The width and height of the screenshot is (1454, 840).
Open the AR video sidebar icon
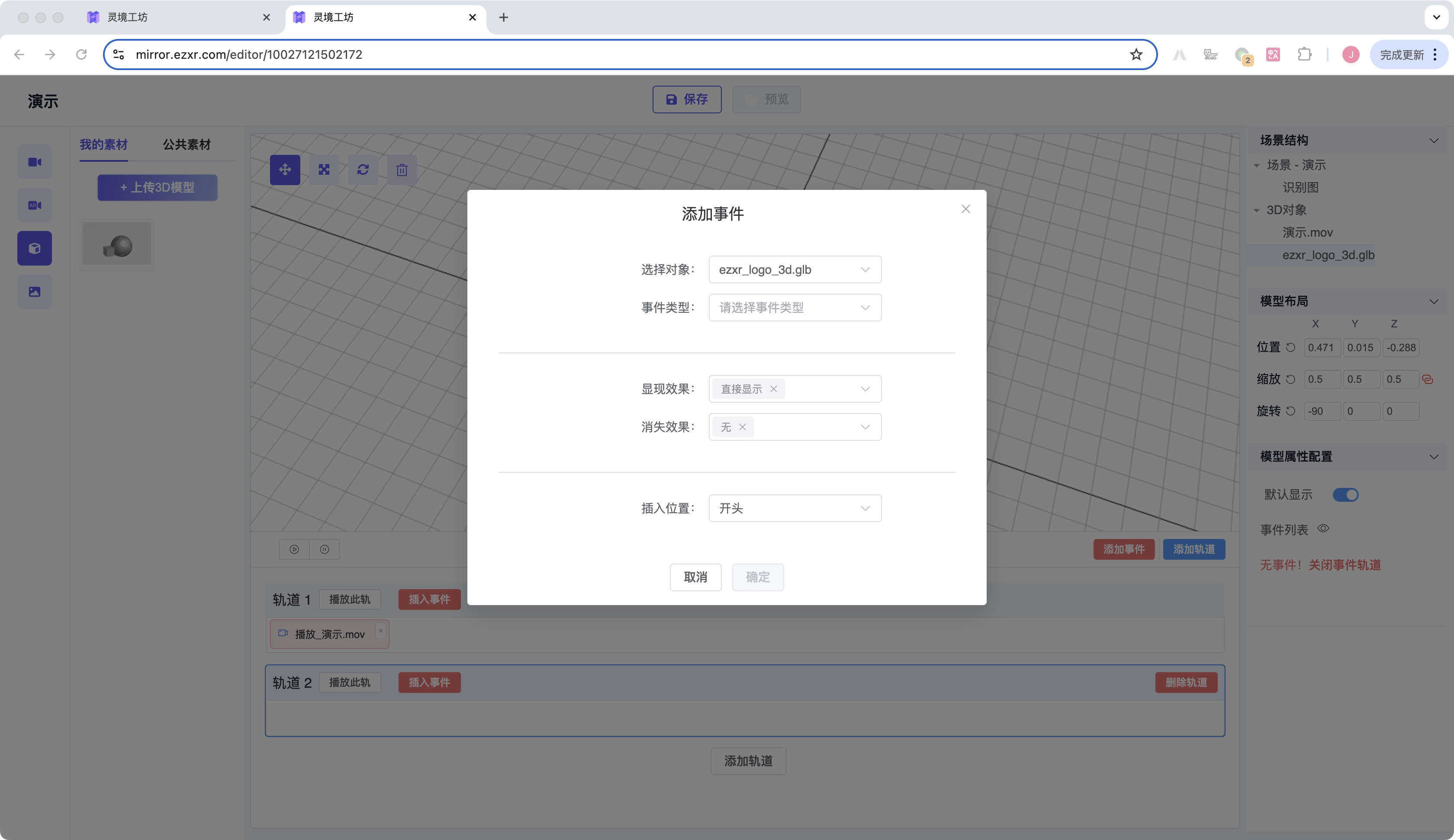35,205
